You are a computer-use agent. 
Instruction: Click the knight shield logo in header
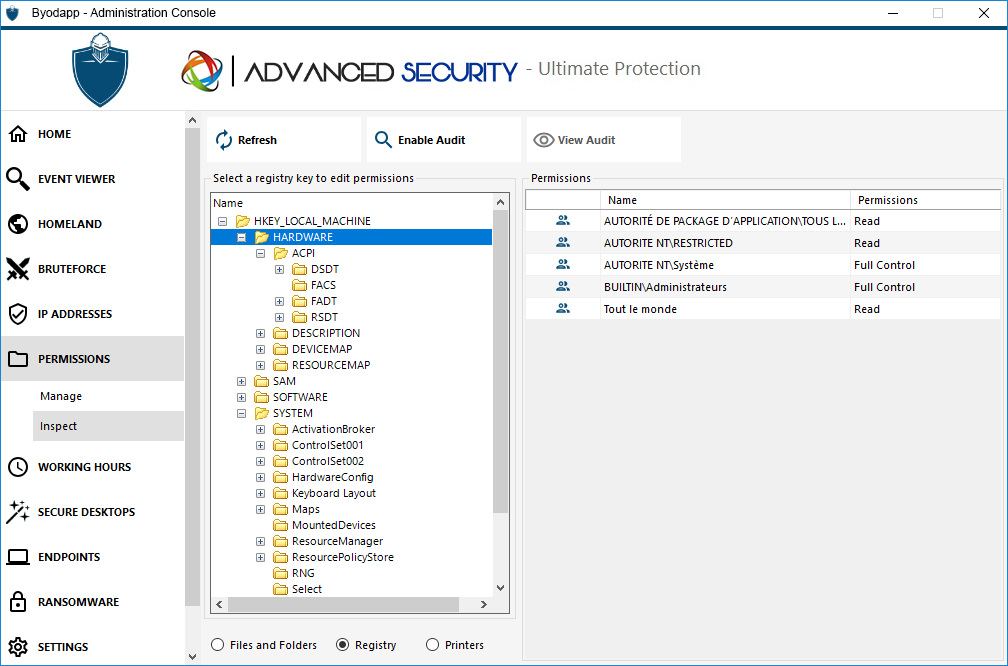coord(100,69)
